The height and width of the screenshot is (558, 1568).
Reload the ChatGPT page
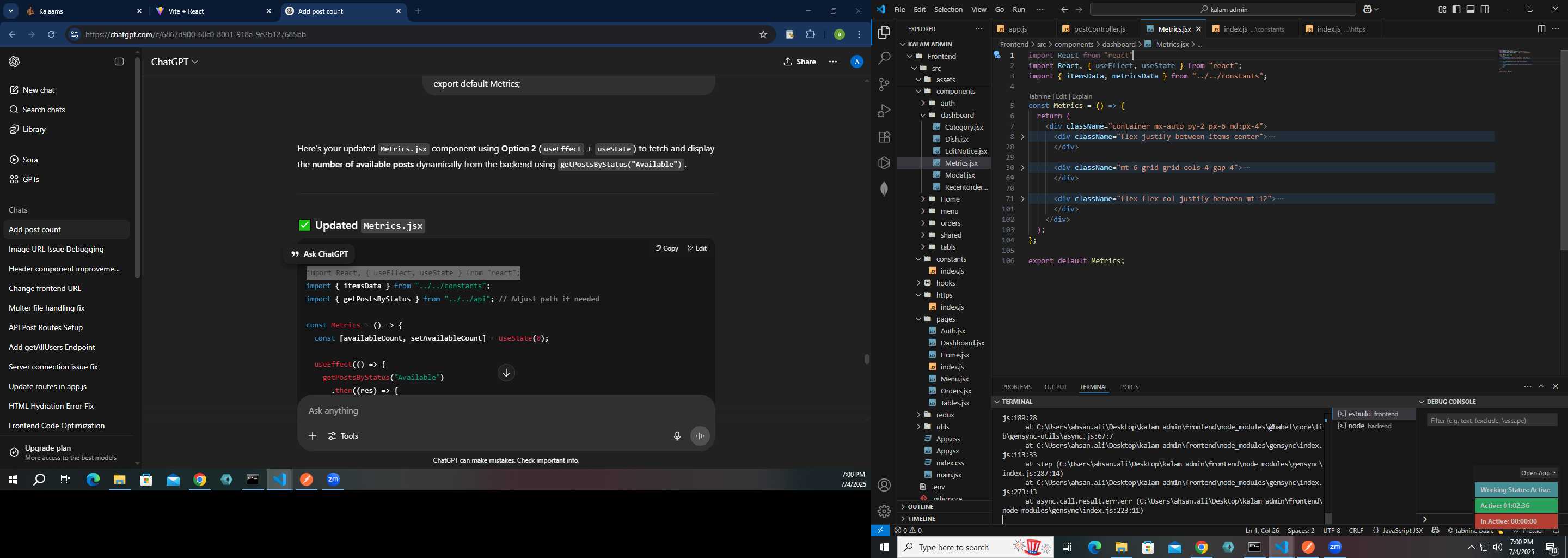(52, 35)
